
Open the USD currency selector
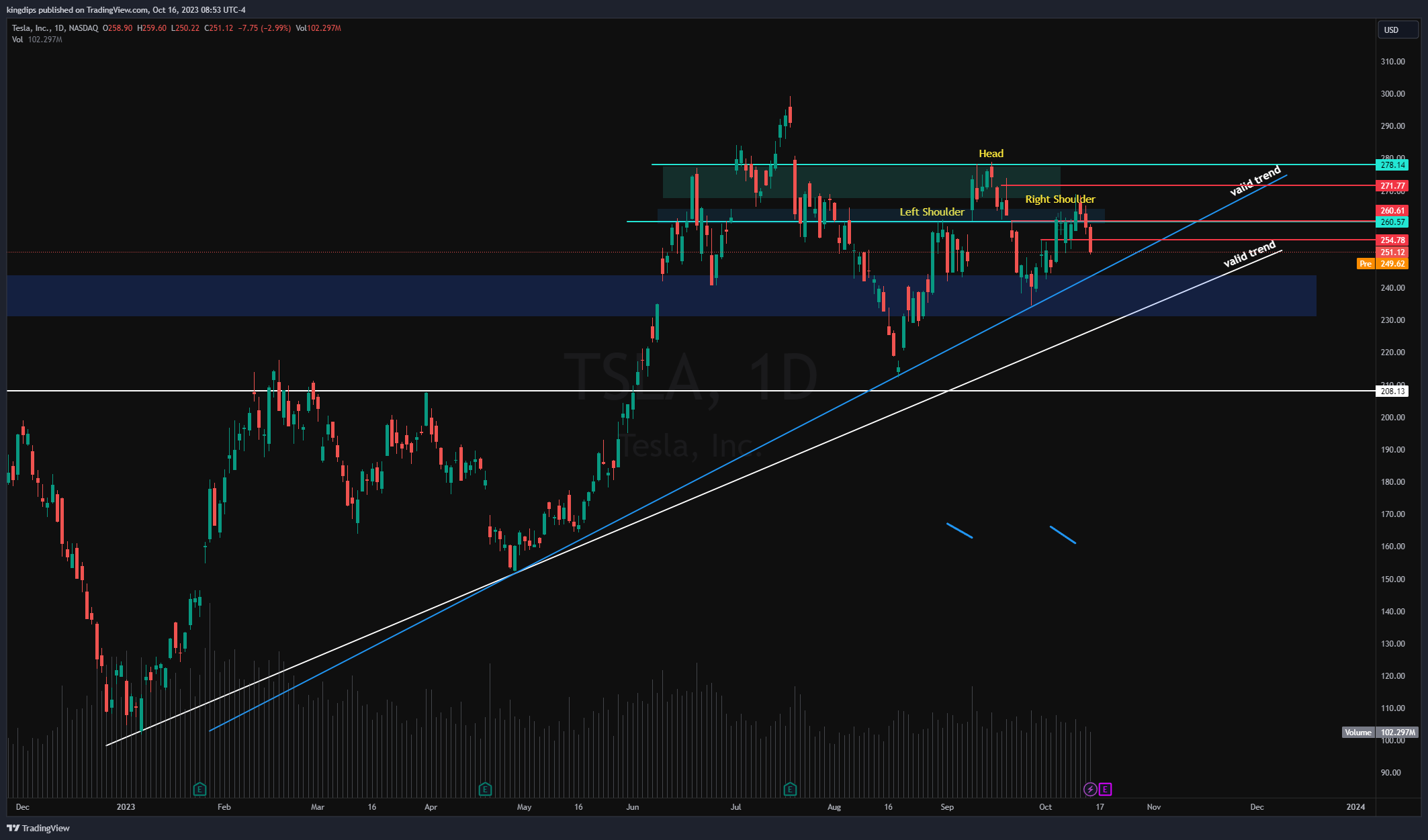(1398, 30)
